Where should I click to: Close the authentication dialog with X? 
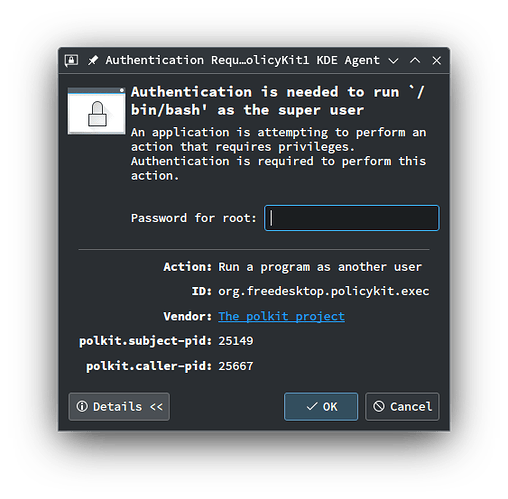tap(436, 61)
